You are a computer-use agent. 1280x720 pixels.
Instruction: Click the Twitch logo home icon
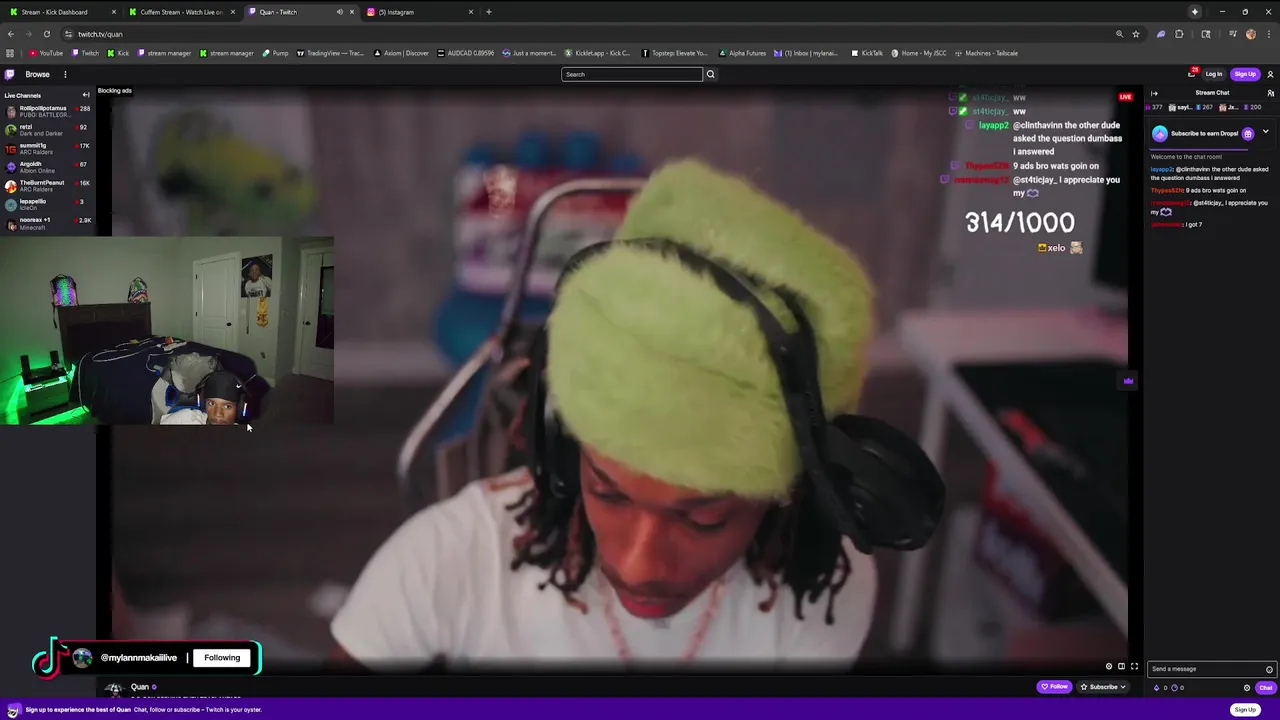pos(10,74)
